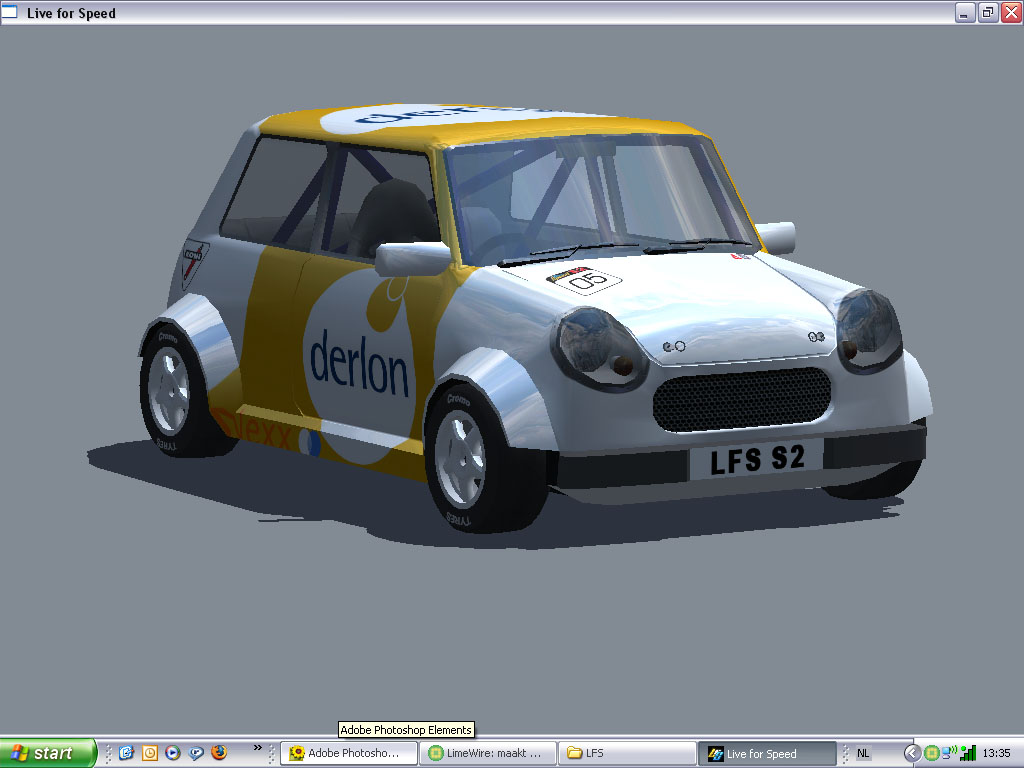
Task: Close the Live for Speed window
Action: click(1011, 12)
